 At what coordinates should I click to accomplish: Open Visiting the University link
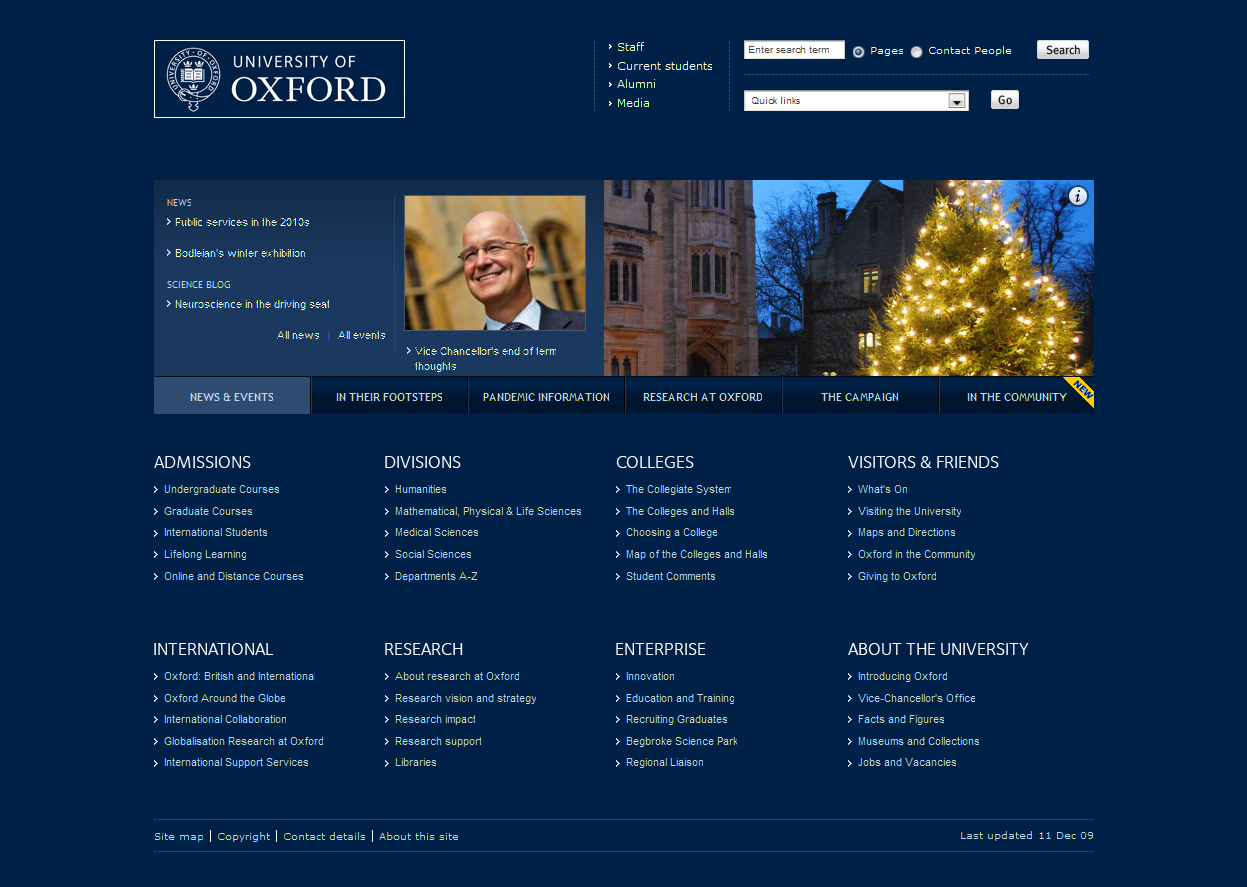pyautogui.click(x=909, y=511)
